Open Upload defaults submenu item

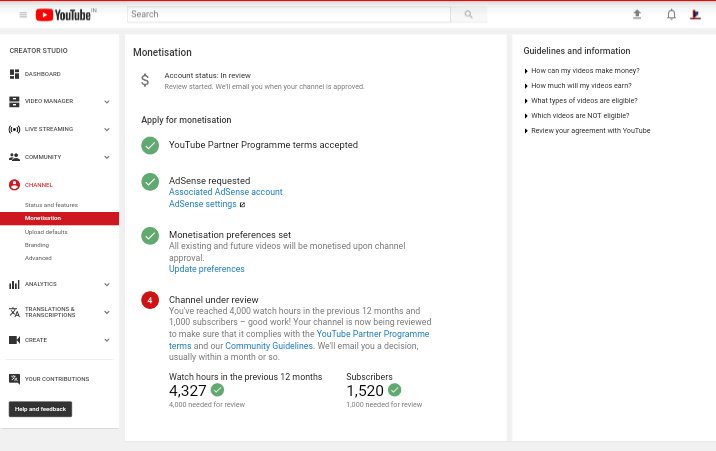pyautogui.click(x=46, y=232)
